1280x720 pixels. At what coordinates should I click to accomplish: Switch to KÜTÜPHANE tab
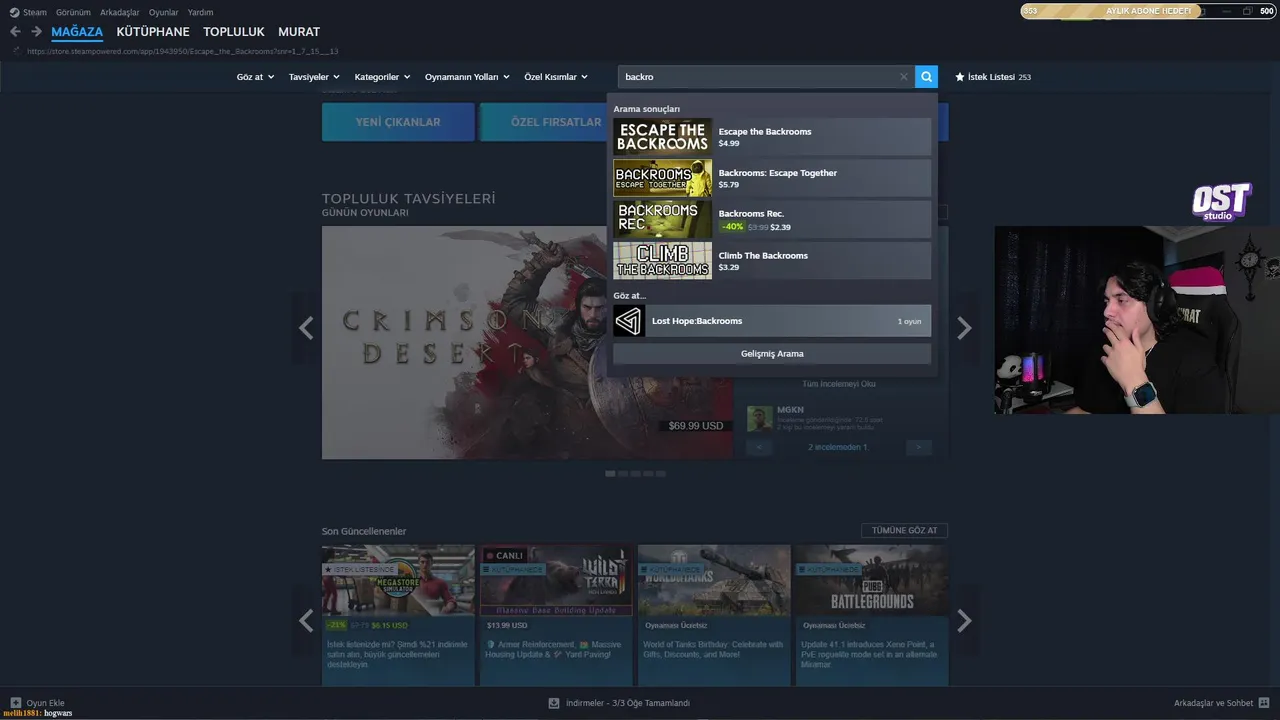click(153, 32)
